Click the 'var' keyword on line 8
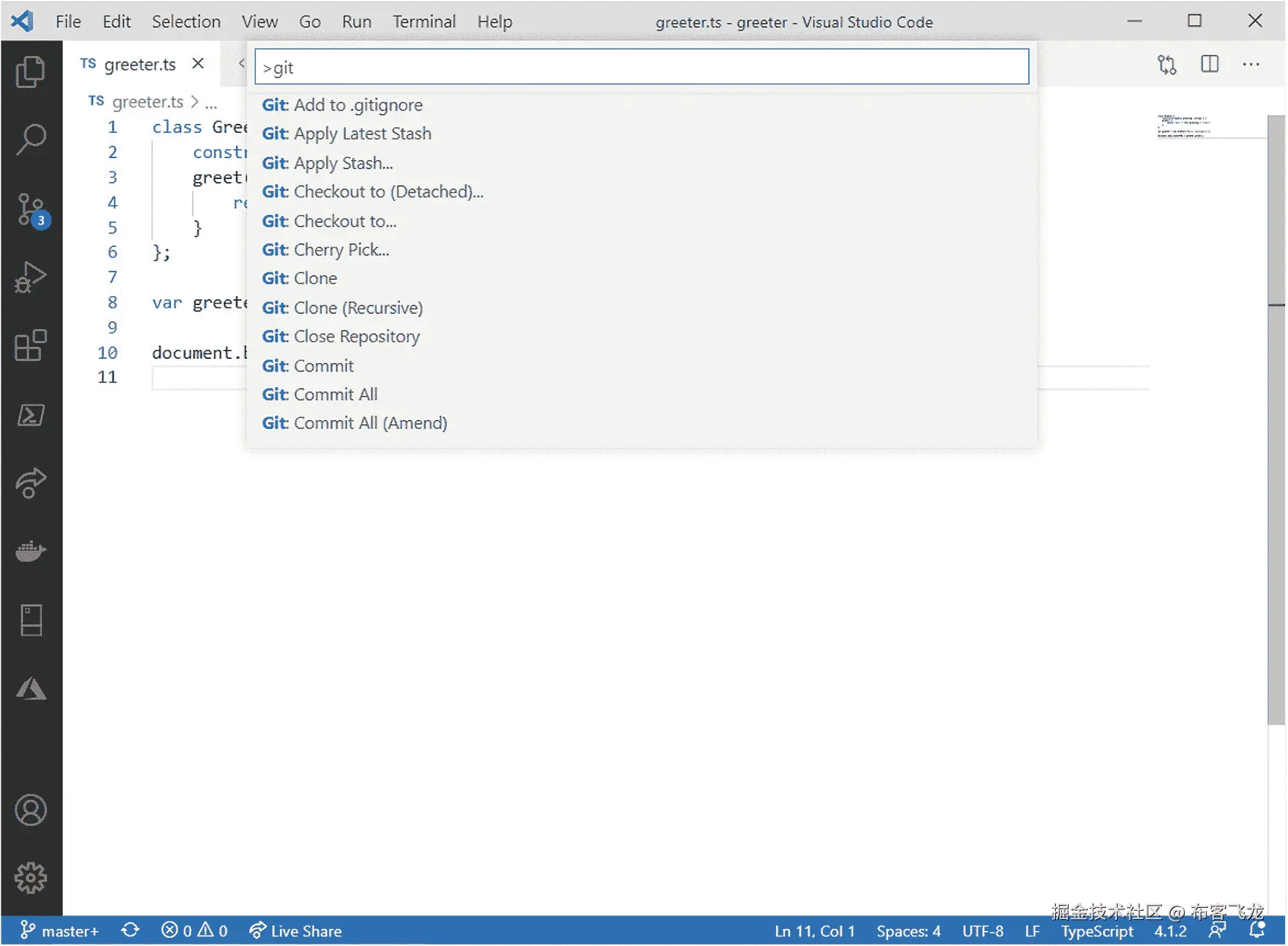This screenshot has width=1288, height=946. click(167, 302)
